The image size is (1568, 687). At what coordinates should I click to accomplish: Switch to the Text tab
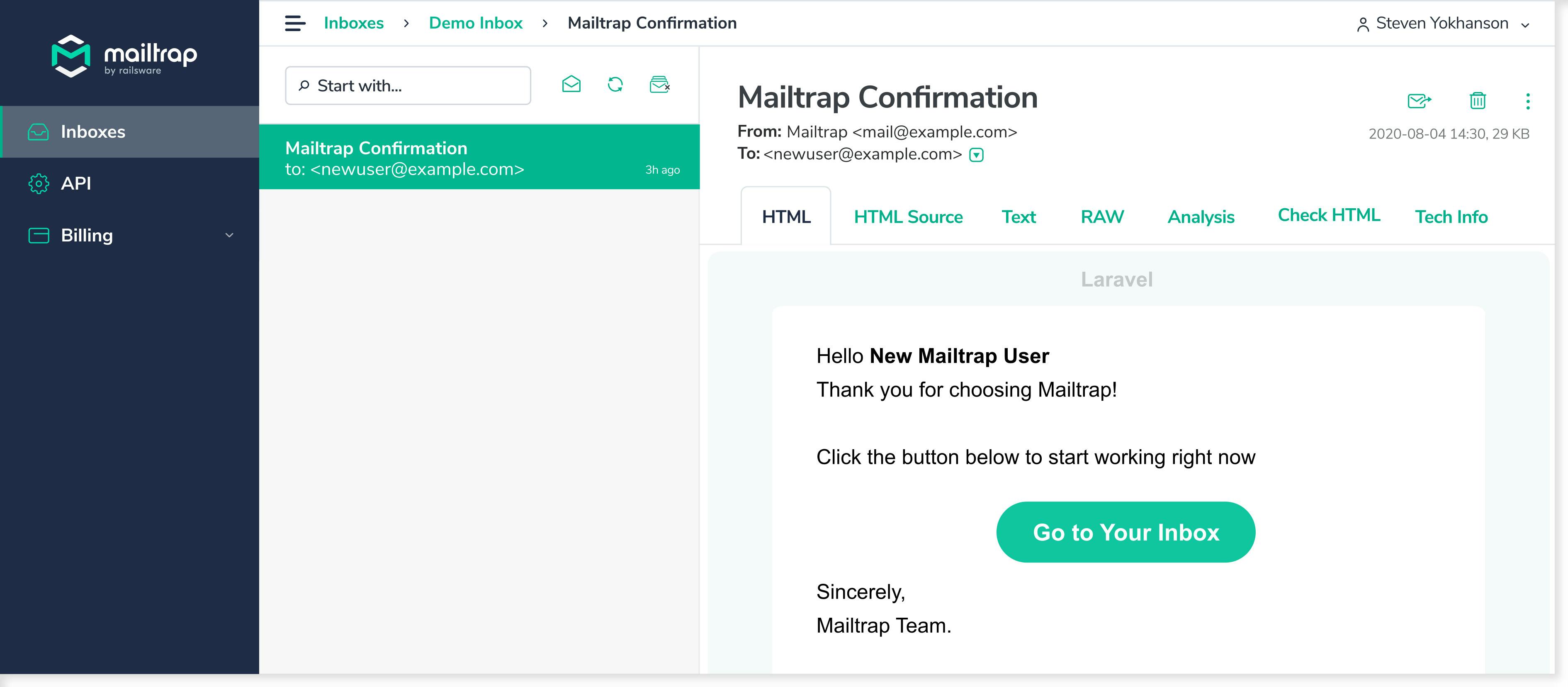pyautogui.click(x=1019, y=217)
